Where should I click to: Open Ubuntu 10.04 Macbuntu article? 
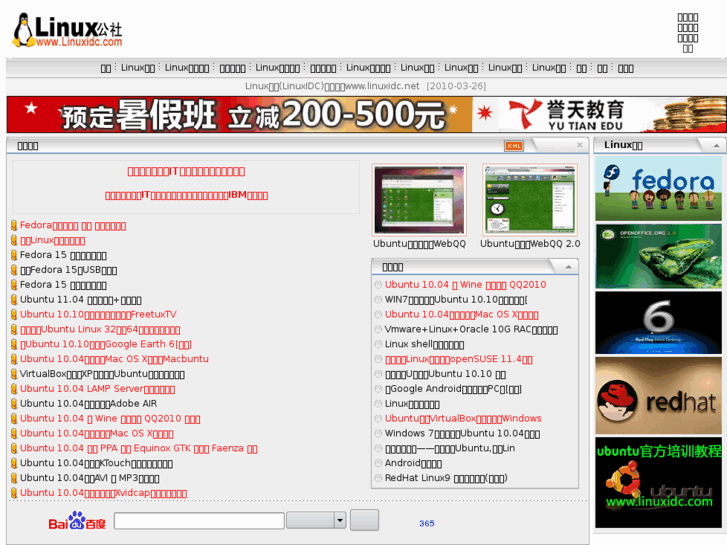coord(114,359)
